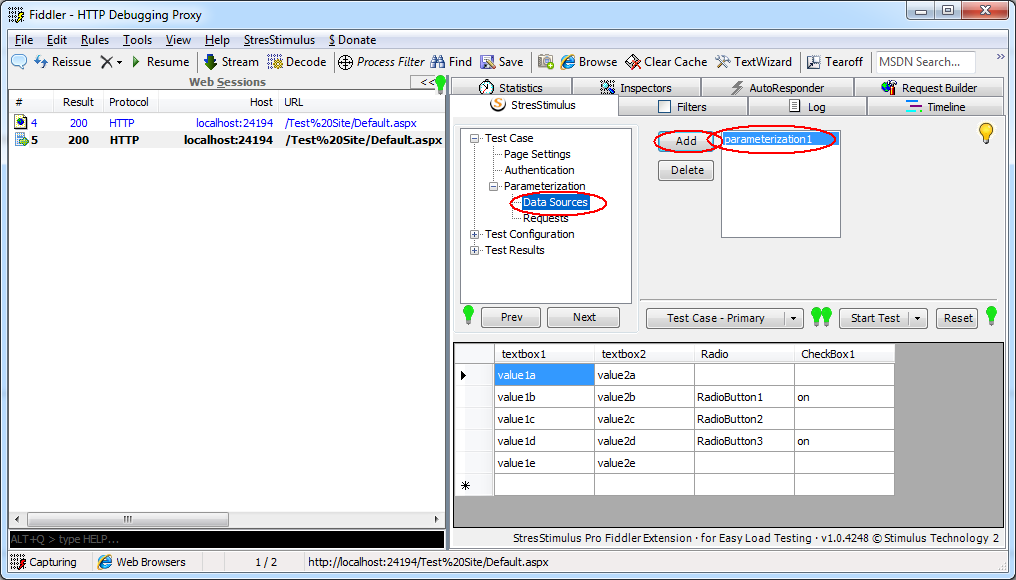1016x580 pixels.
Task: Select parameterization1 in the data source list
Action: point(780,139)
